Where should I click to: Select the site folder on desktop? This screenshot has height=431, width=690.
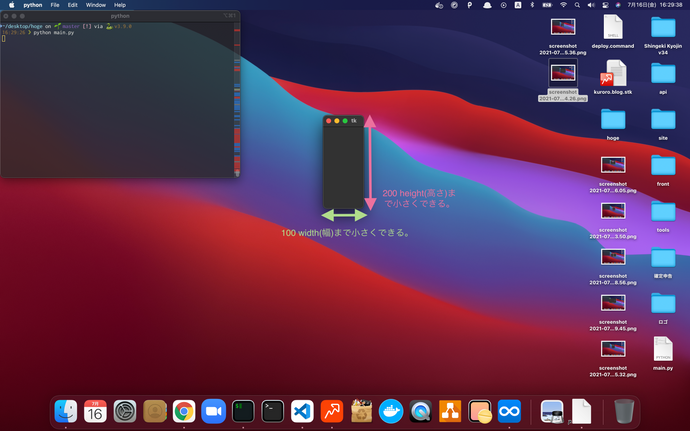click(663, 119)
